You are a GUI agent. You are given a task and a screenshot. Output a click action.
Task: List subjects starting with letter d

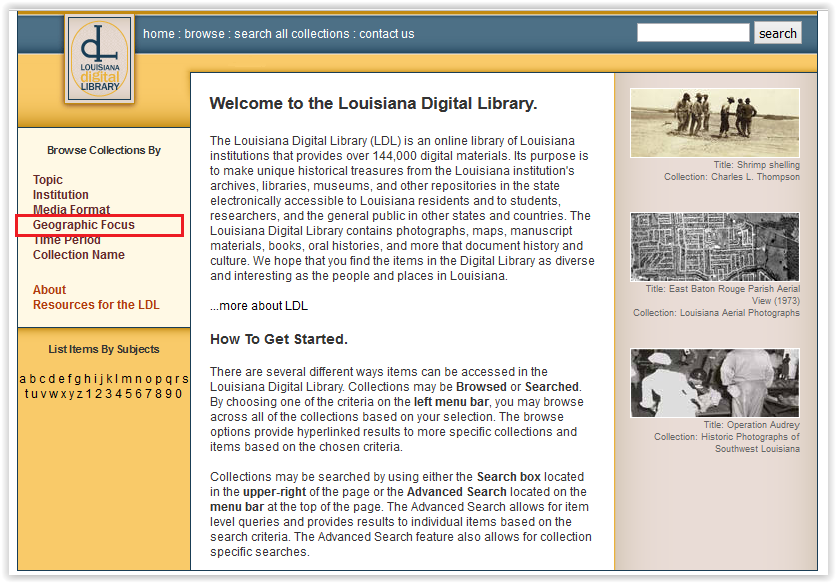pyautogui.click(x=52, y=379)
